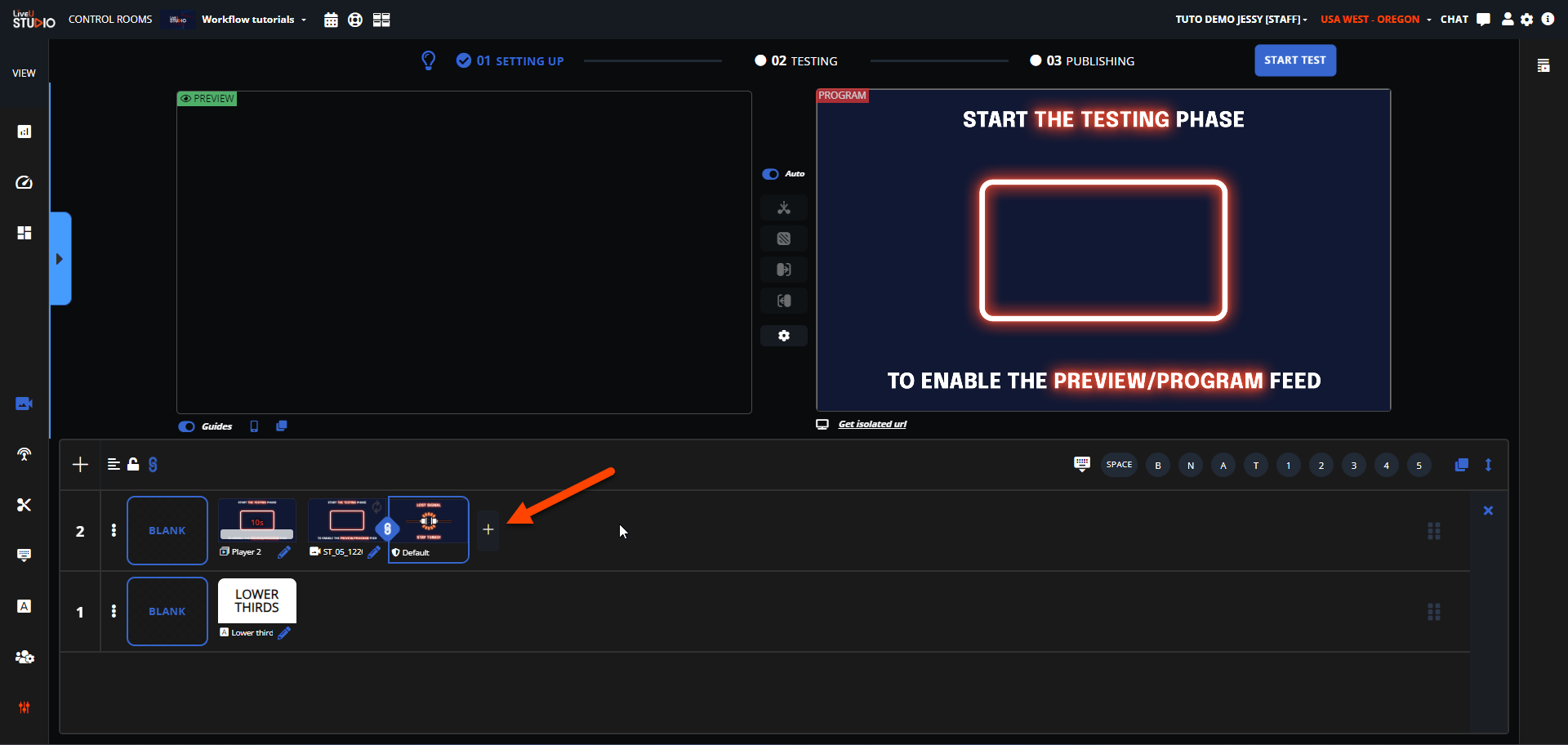Open the Workflow tutorials dropdown

click(x=253, y=20)
